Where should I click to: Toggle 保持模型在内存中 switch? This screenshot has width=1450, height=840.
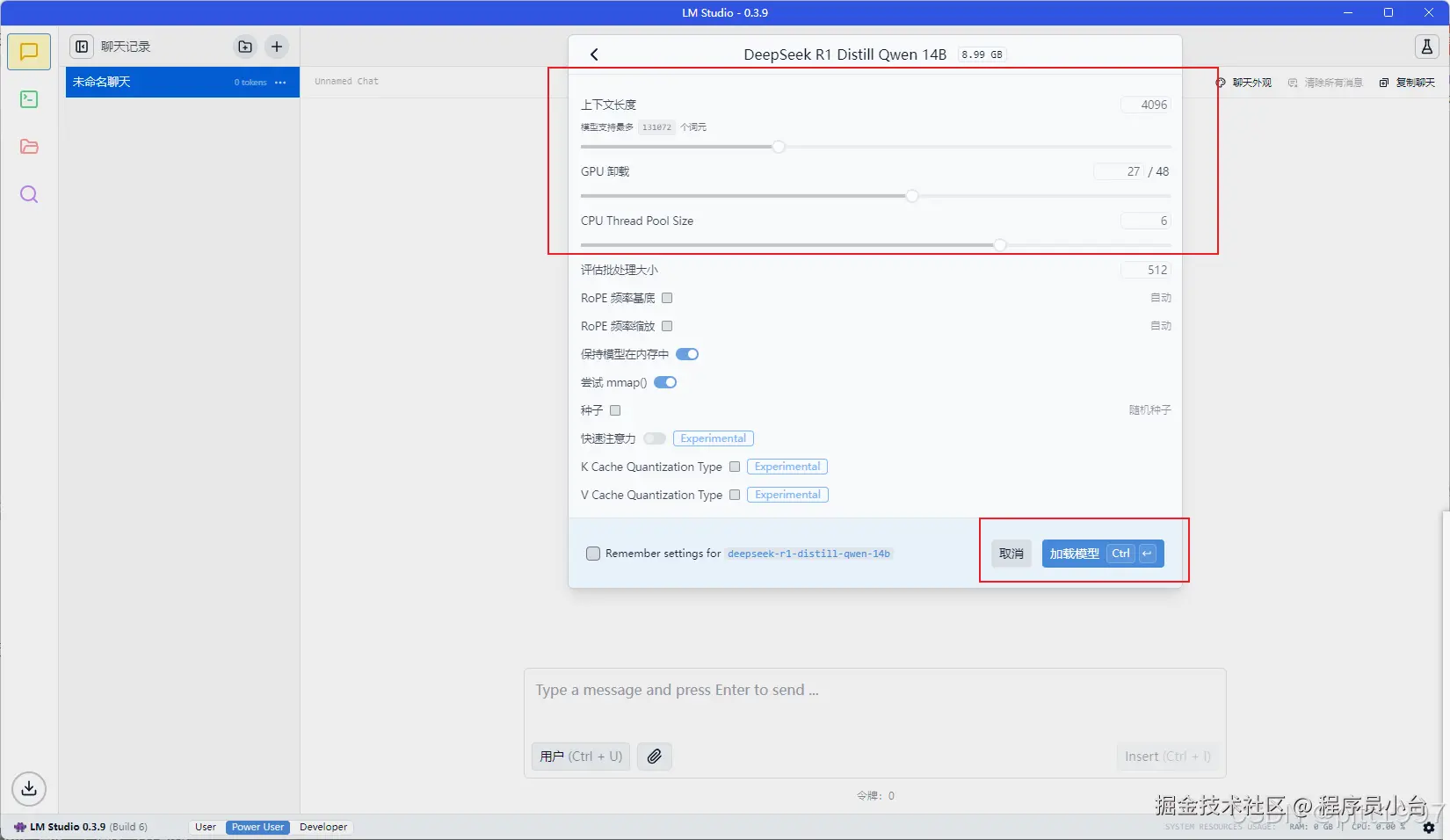[x=687, y=354]
